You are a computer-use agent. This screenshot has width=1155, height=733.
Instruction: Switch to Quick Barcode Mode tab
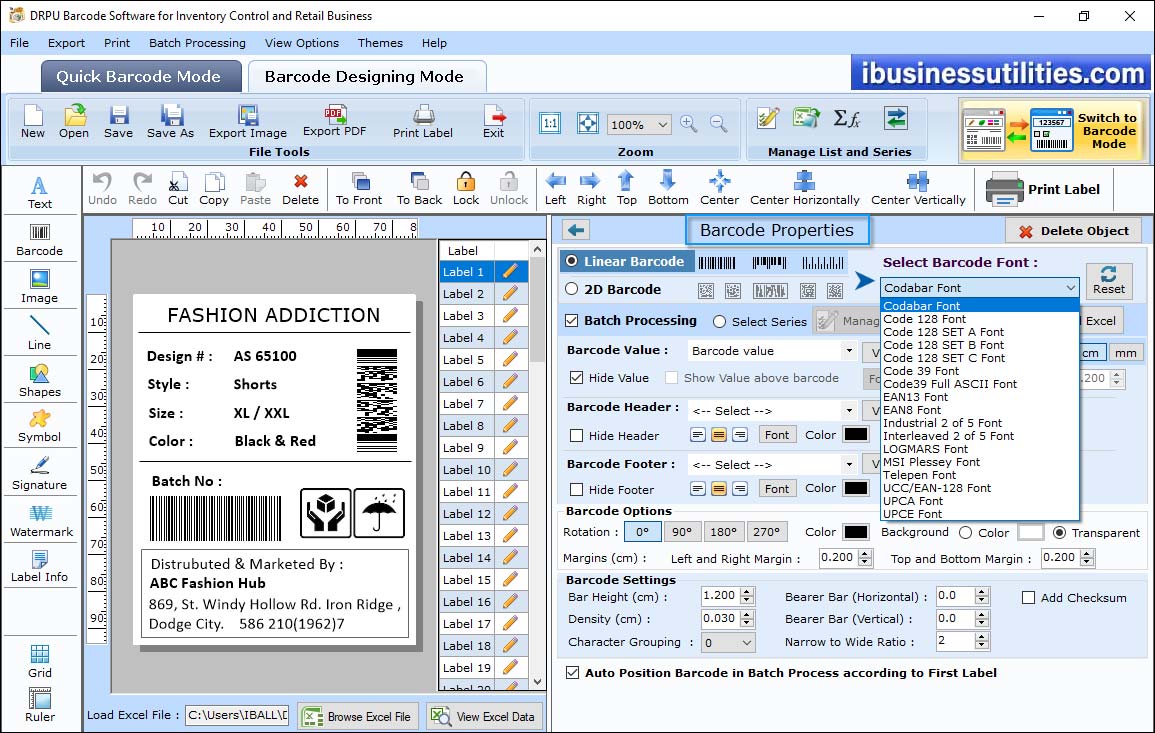(140, 77)
